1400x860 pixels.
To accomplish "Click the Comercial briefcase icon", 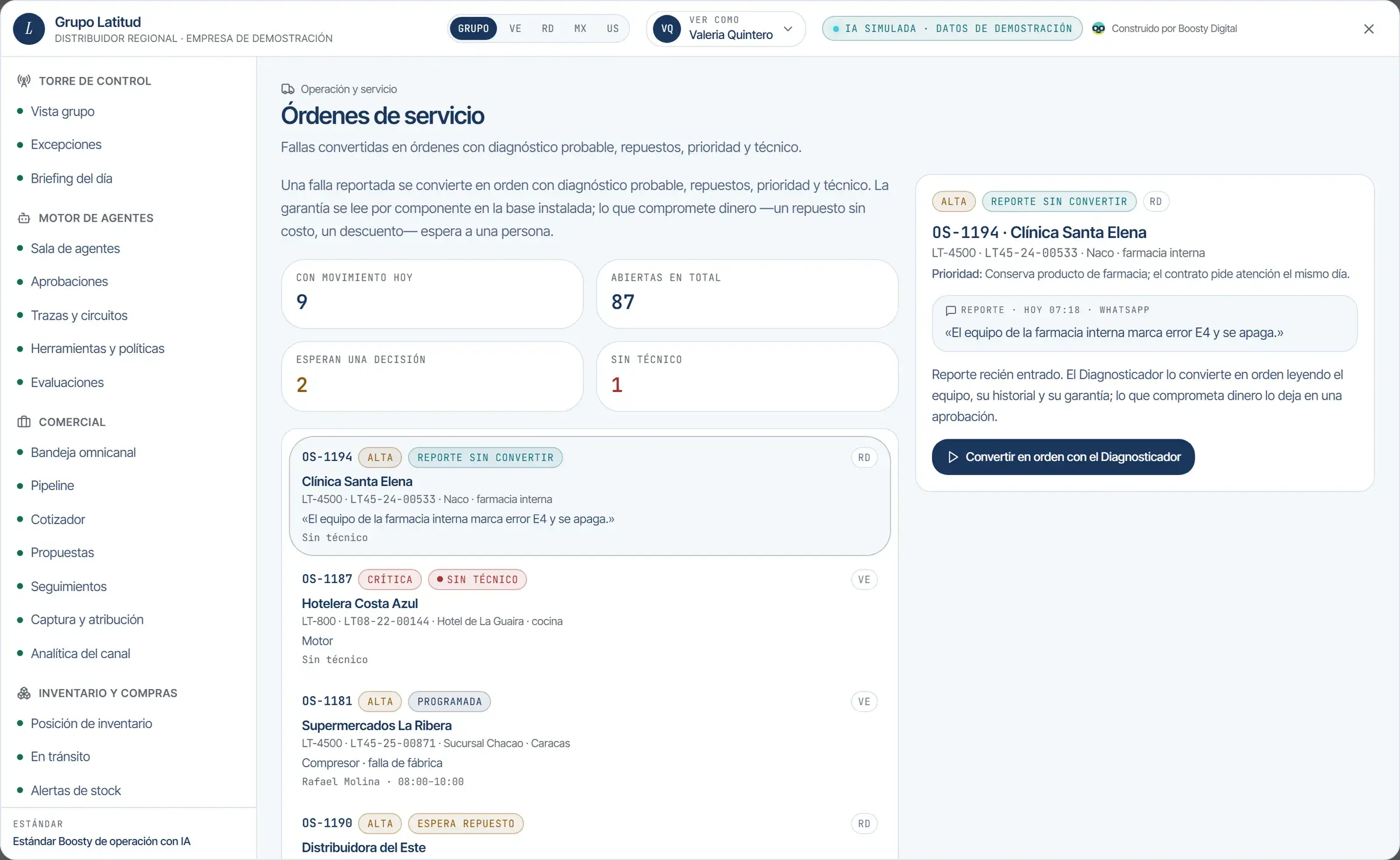I will coord(24,422).
